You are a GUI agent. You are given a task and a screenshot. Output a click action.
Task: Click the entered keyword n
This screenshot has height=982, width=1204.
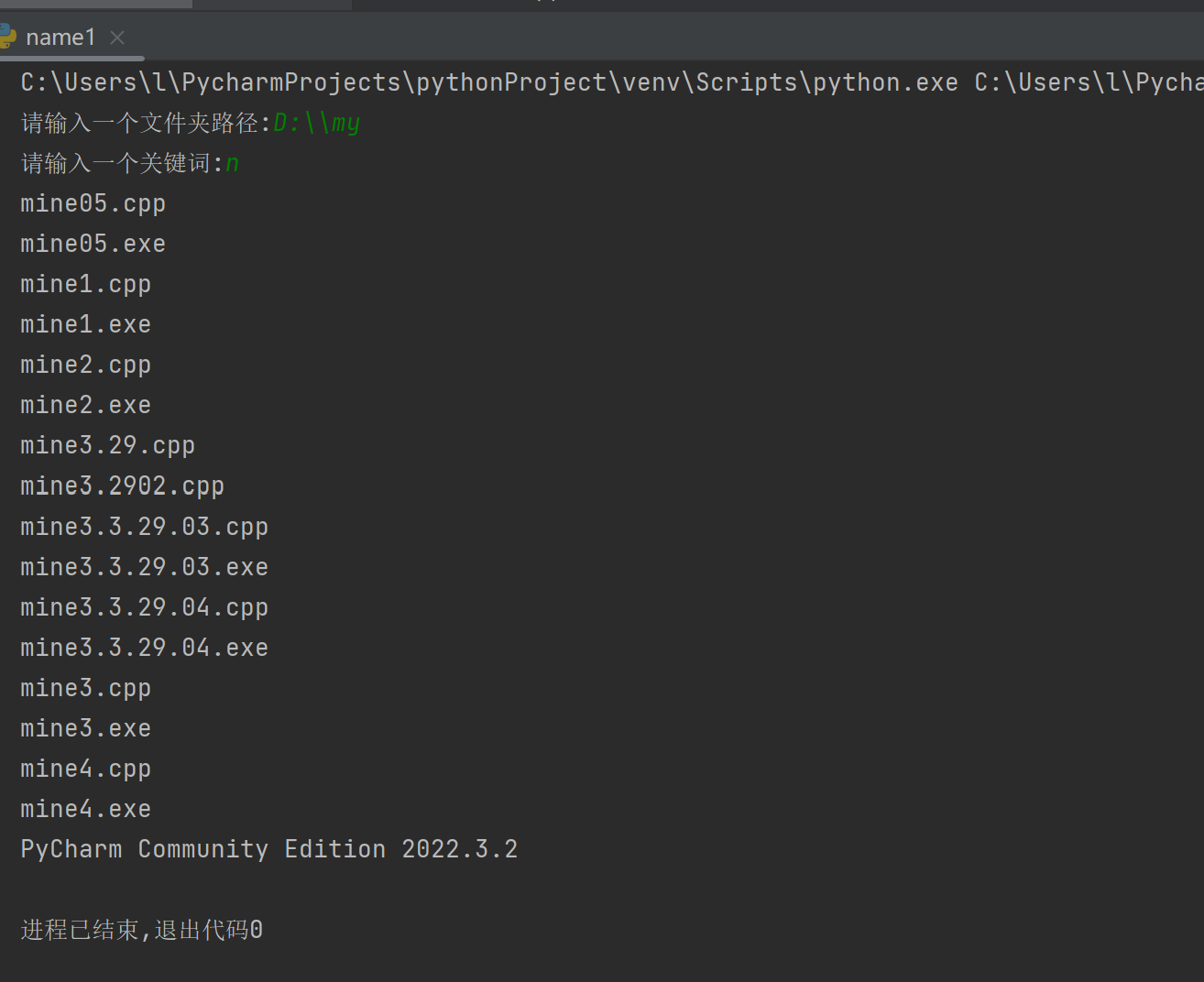point(233,163)
